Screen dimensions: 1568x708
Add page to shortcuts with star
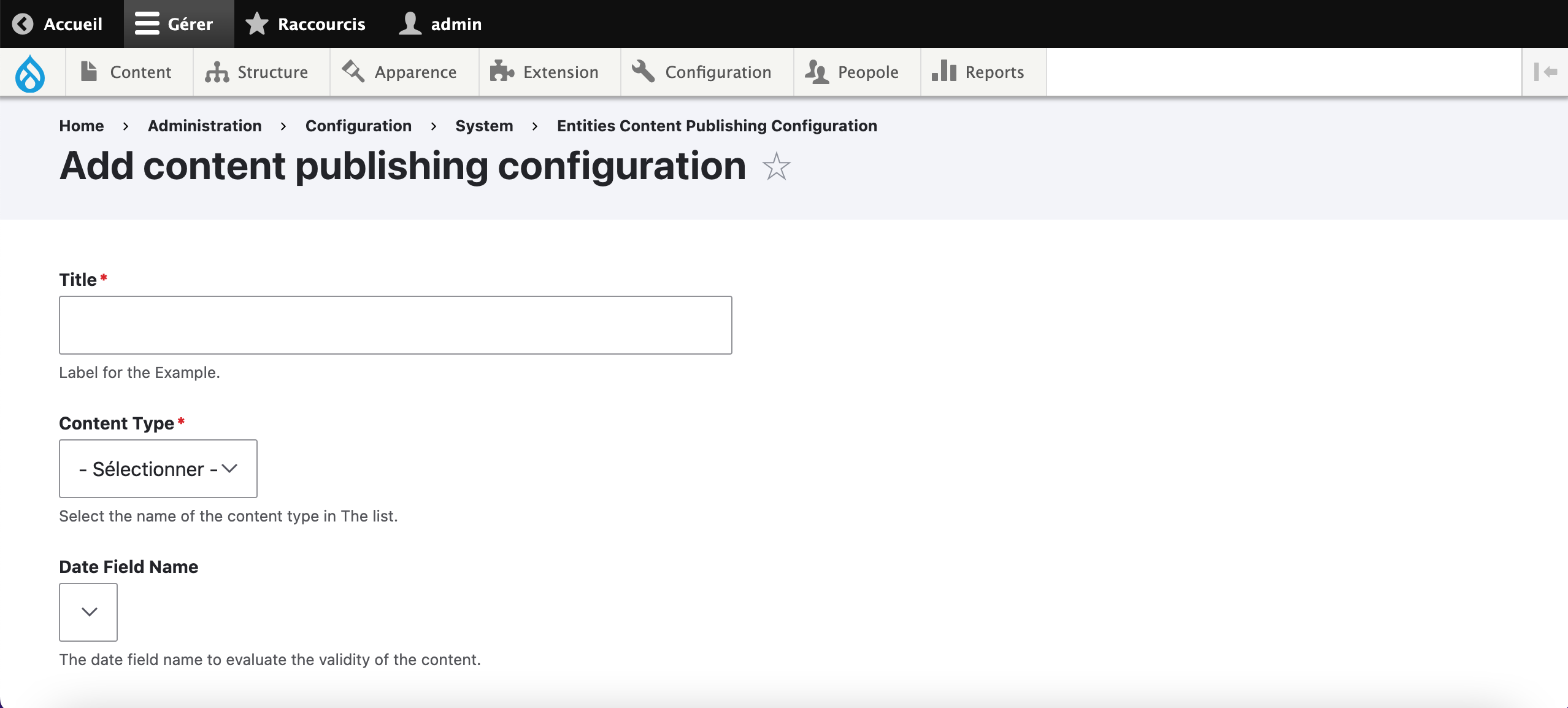776,166
